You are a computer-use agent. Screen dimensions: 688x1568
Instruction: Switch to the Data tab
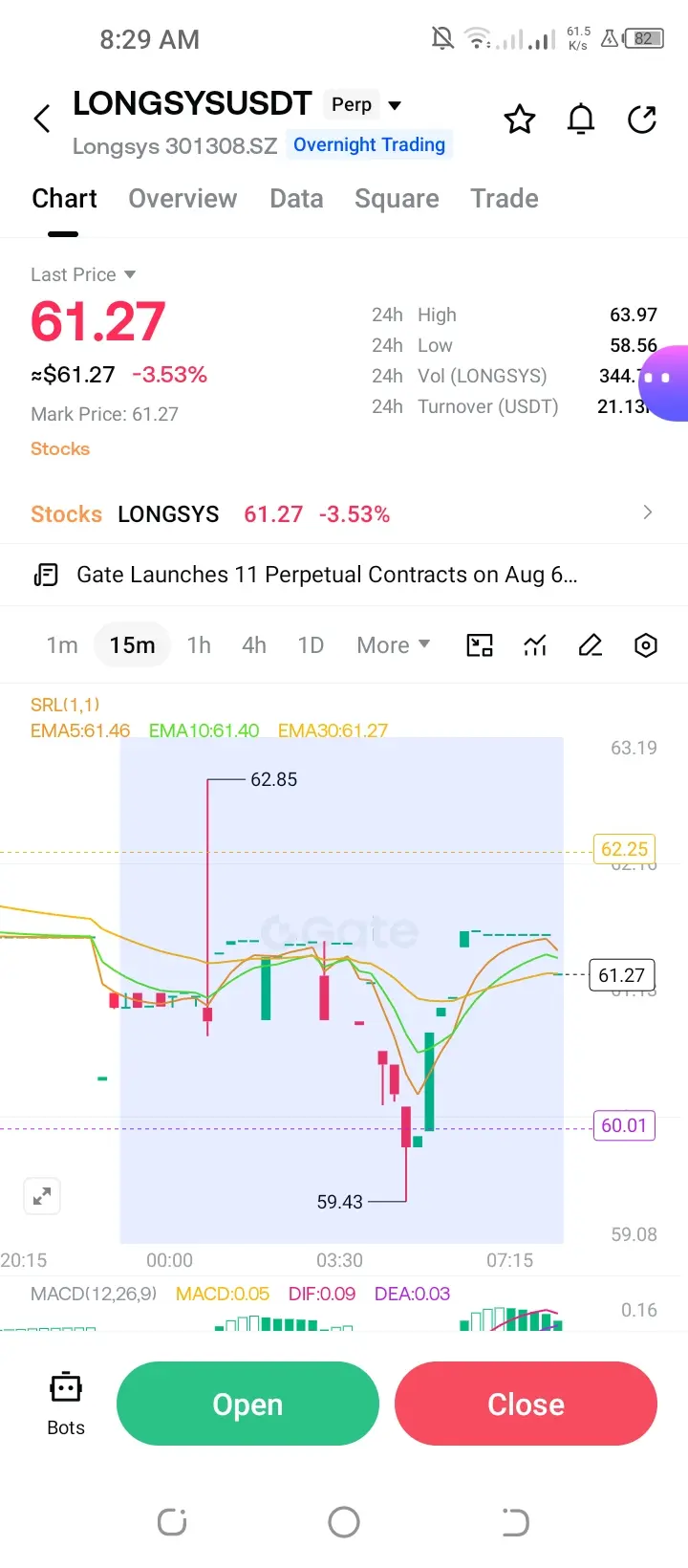296,199
